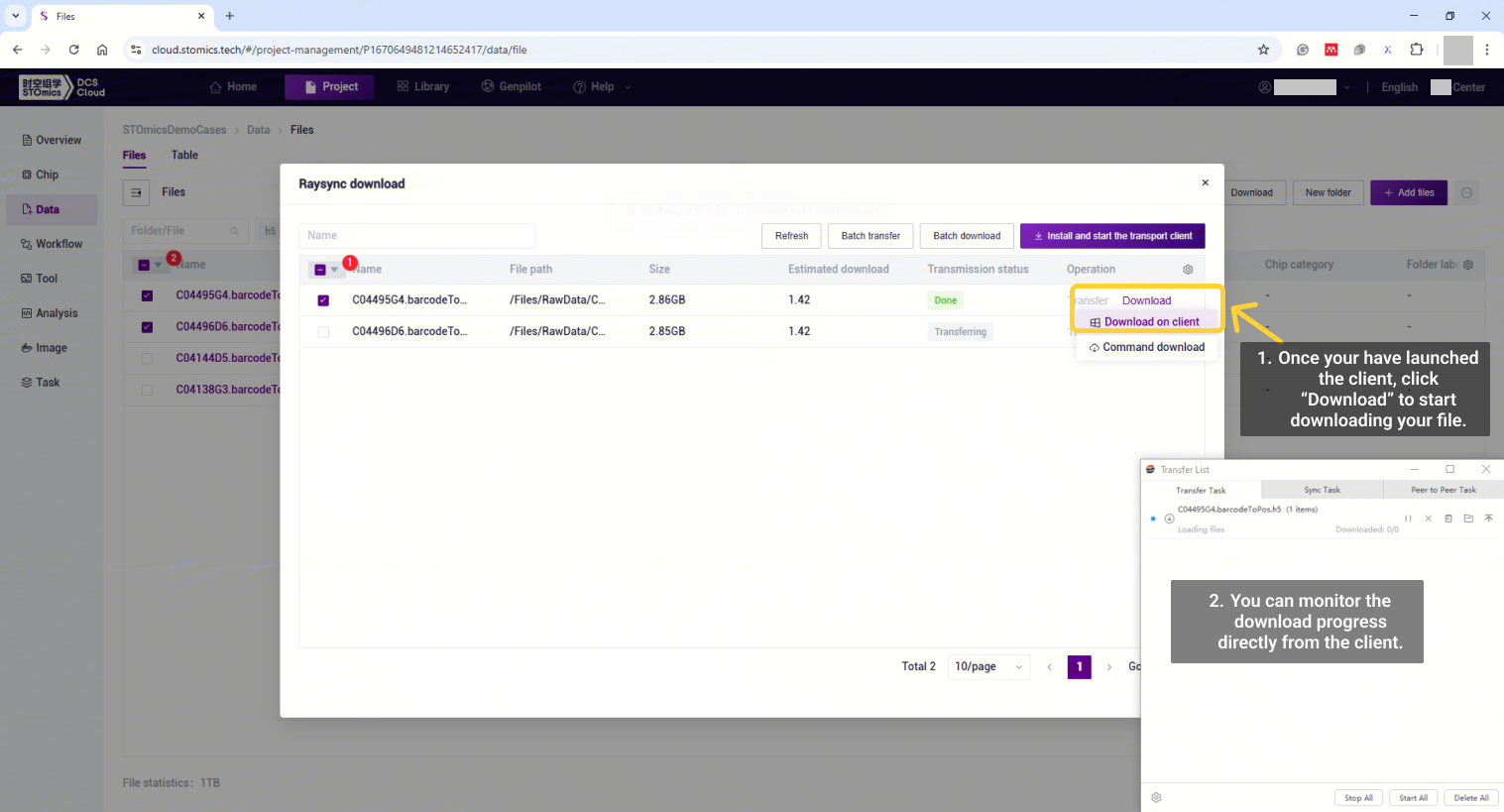The image size is (1504, 812).
Task: Select page 1 in pagination
Action: 1079,667
